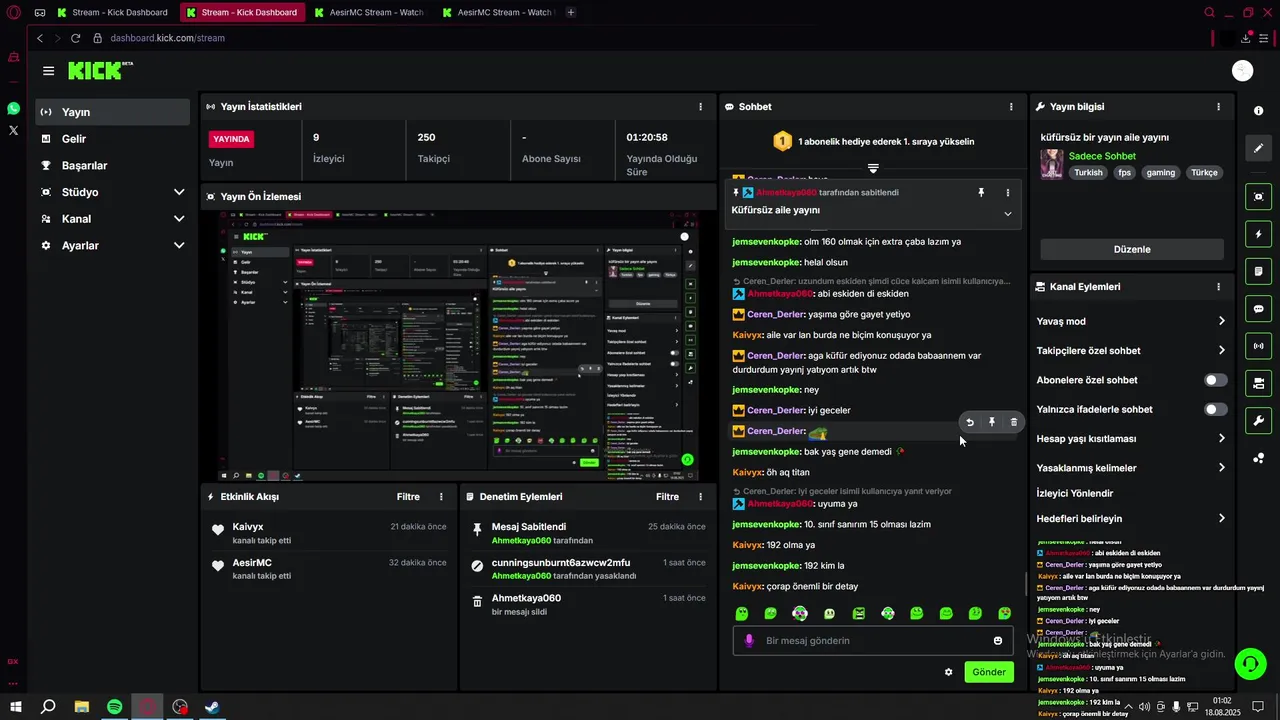
Task: Open Yayın bilgisi three-dot menu
Action: tap(1218, 106)
